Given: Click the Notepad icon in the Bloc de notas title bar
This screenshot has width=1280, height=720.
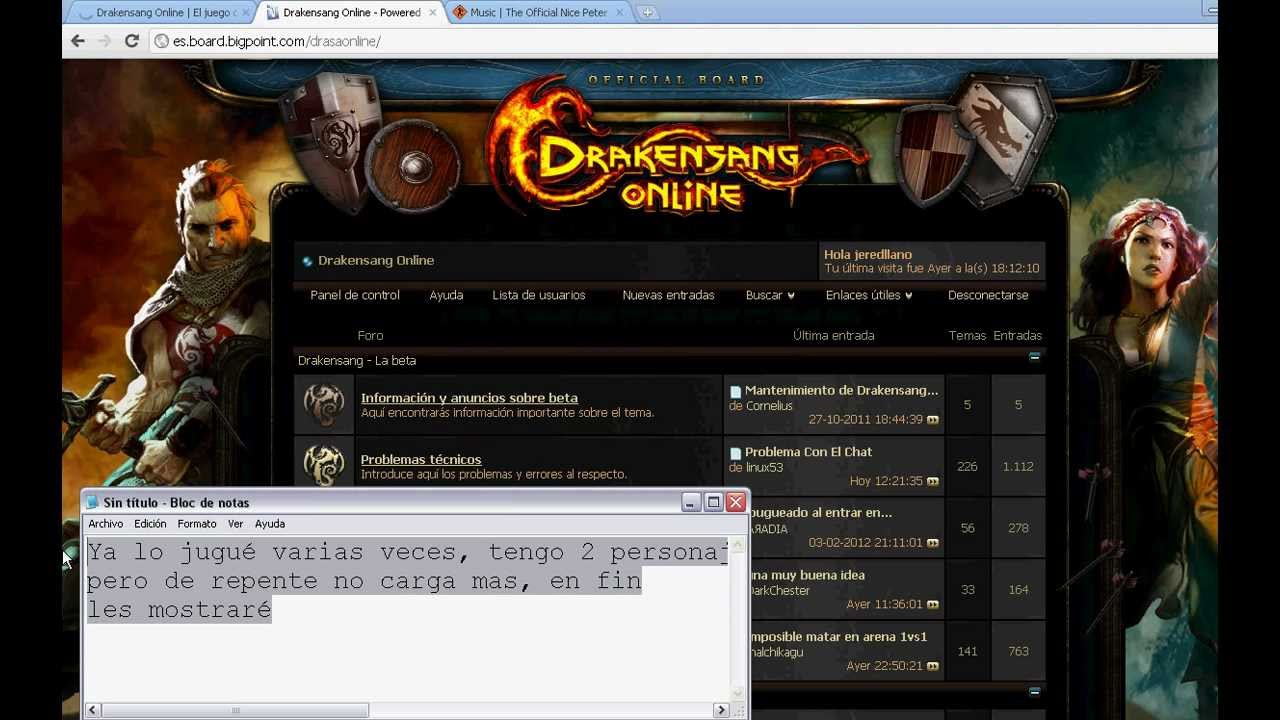Looking at the screenshot, I should click(x=93, y=502).
